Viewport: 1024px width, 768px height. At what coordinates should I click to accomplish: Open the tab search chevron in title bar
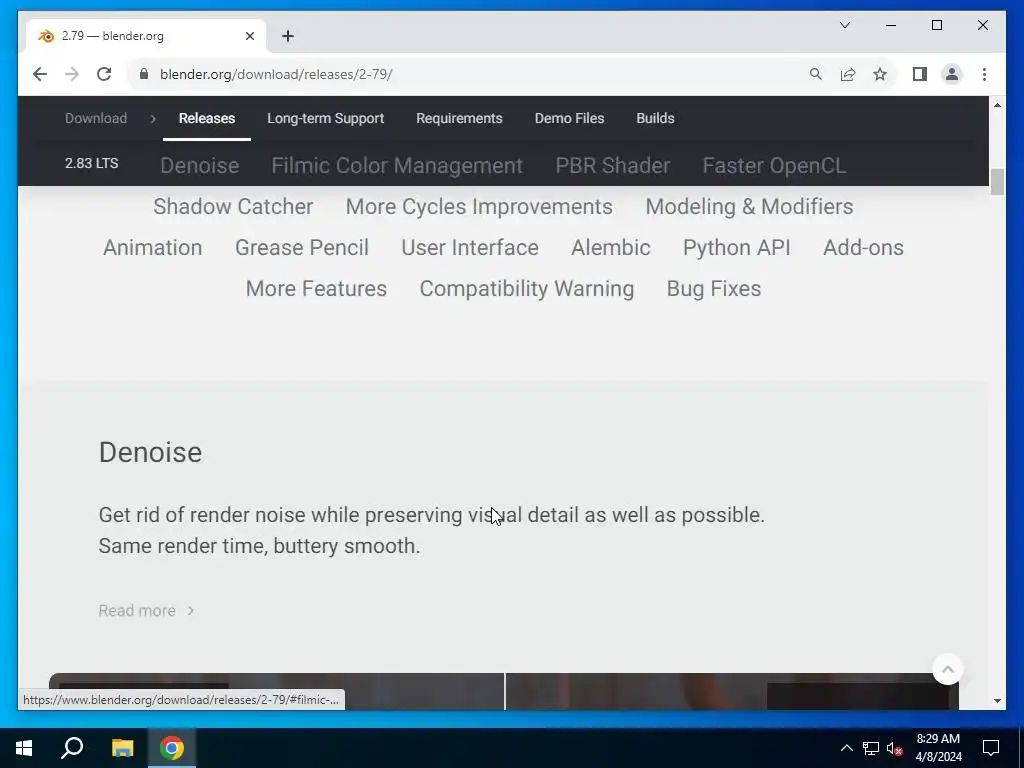[844, 25]
